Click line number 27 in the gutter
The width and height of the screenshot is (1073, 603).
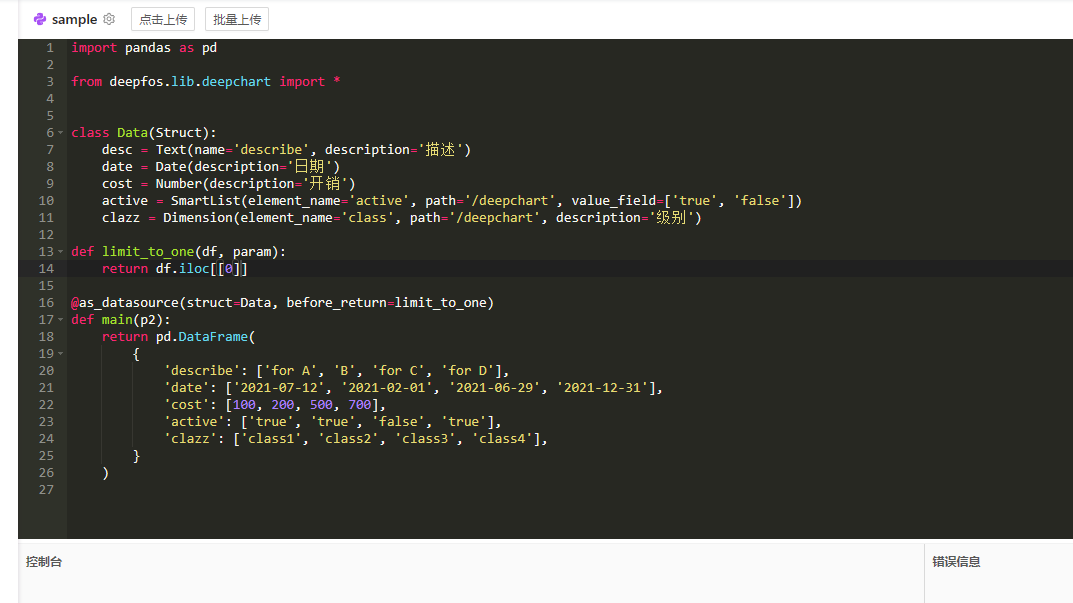46,490
